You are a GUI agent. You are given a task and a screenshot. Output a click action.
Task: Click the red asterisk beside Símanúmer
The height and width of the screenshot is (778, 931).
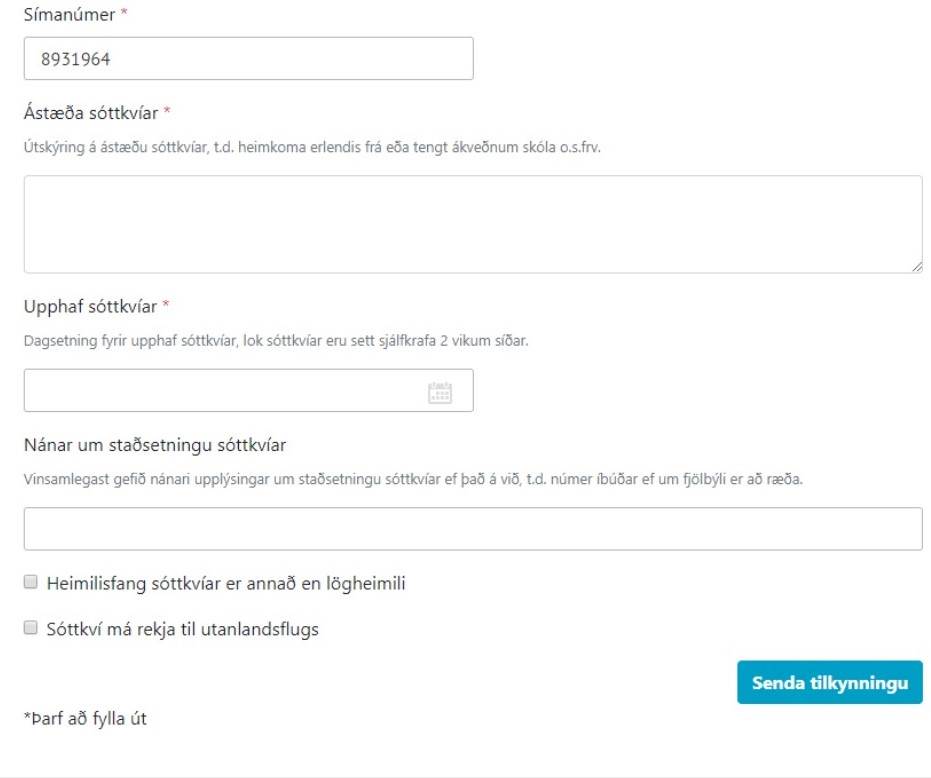point(124,12)
